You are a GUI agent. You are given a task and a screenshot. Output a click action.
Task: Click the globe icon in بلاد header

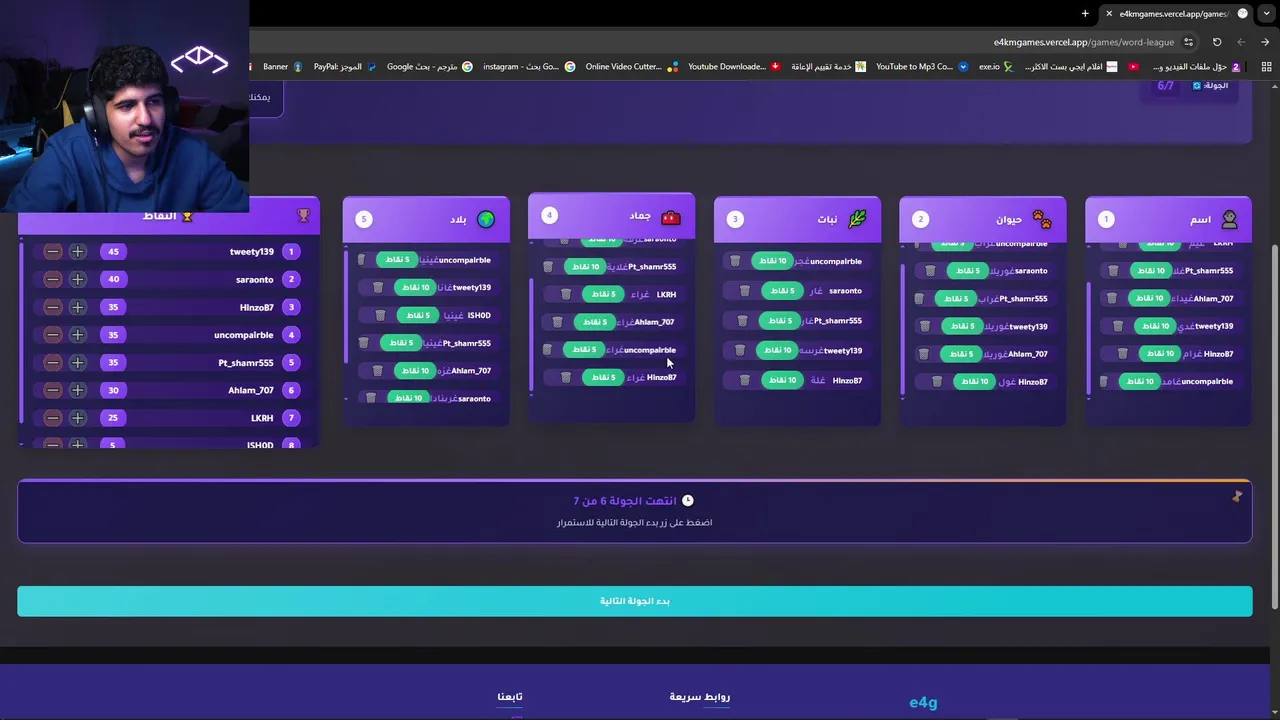point(486,219)
